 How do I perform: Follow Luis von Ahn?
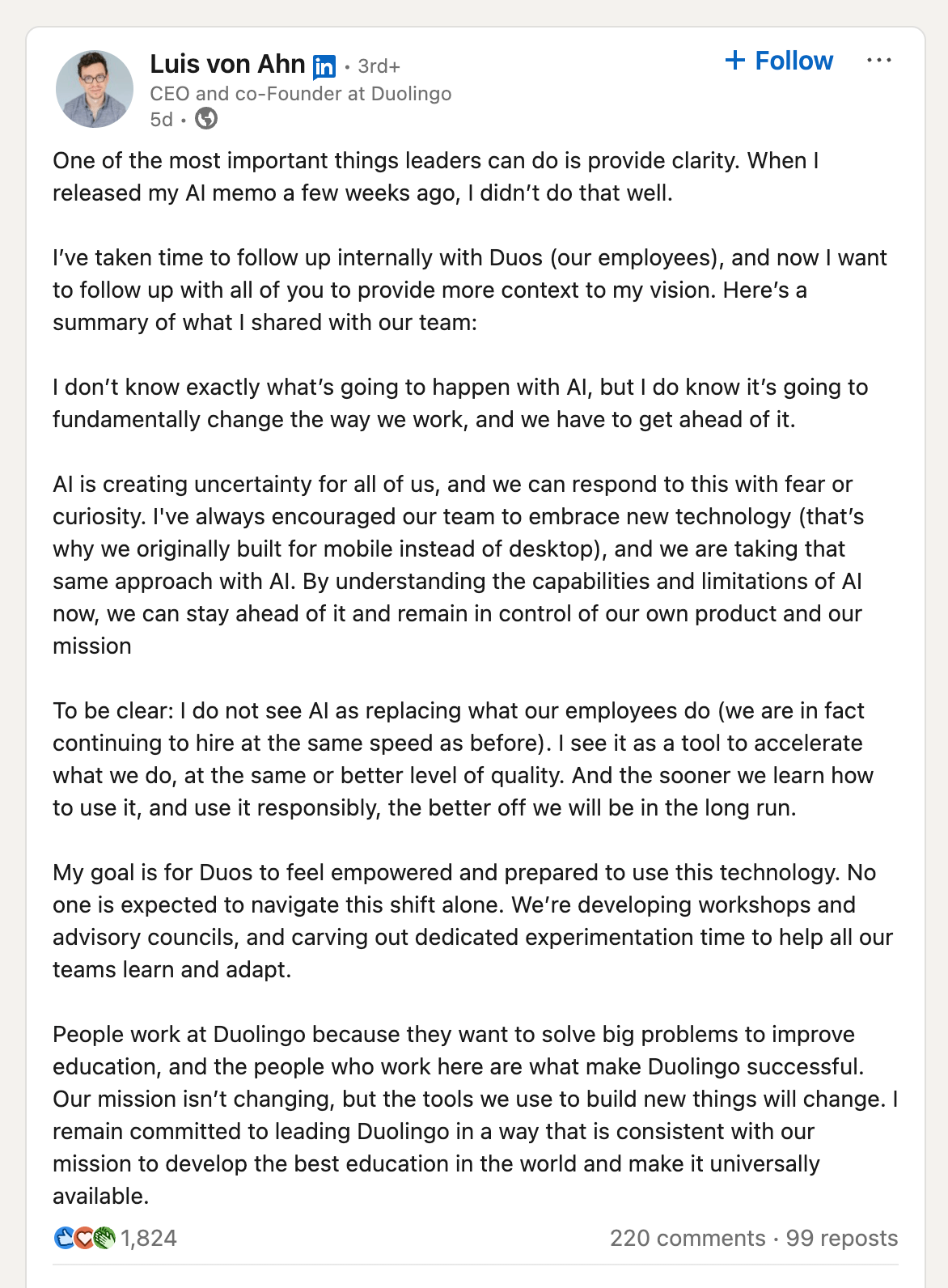point(779,61)
